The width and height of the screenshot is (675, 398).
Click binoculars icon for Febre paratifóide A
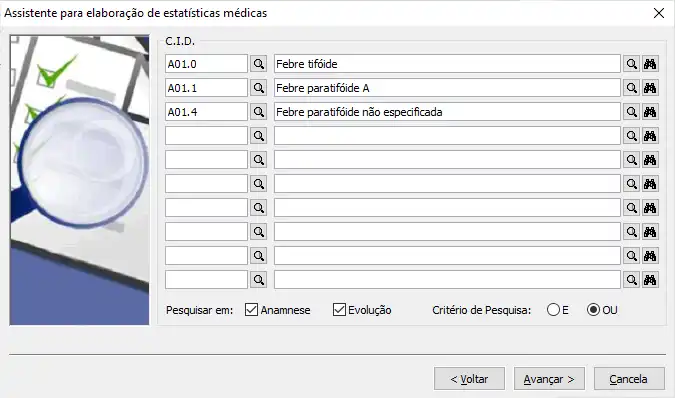click(650, 88)
